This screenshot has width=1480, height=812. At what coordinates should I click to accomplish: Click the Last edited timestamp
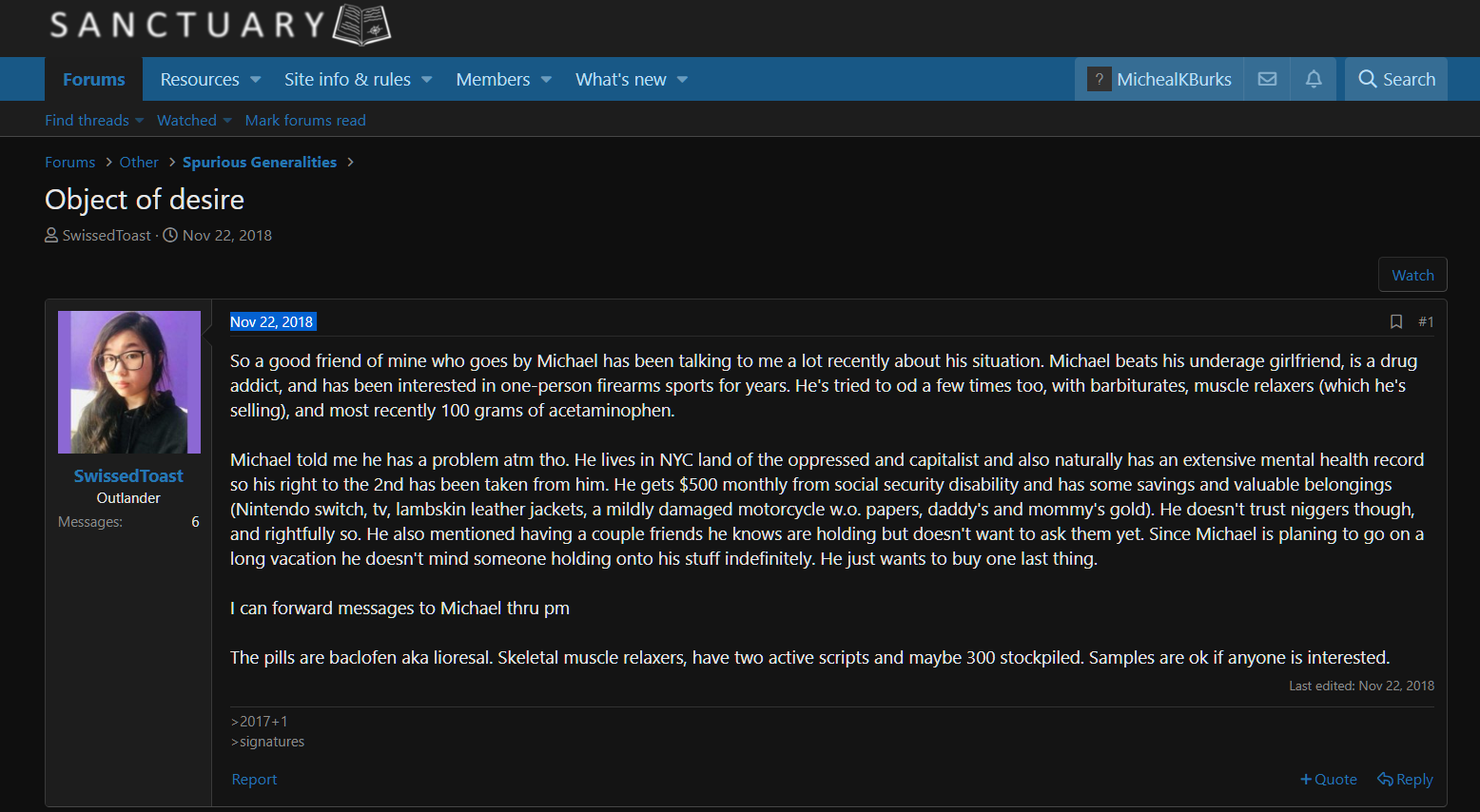point(1362,686)
